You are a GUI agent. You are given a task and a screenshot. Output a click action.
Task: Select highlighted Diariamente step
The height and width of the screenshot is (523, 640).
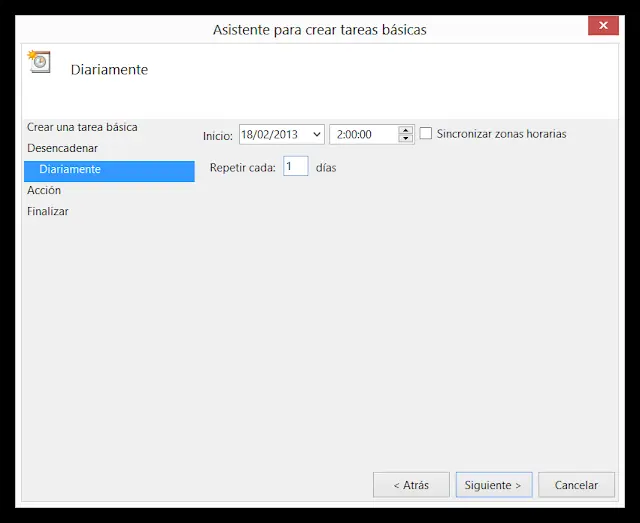pyautogui.click(x=109, y=171)
